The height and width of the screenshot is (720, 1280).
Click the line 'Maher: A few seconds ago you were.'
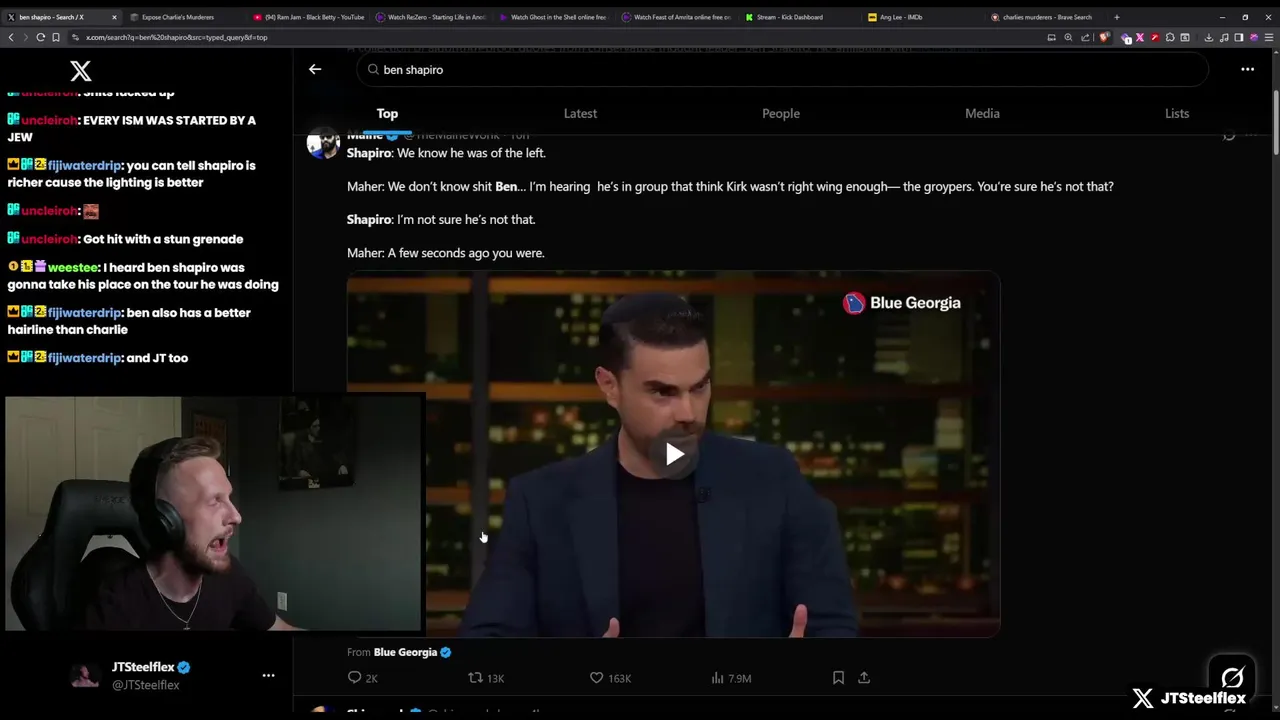coord(446,253)
